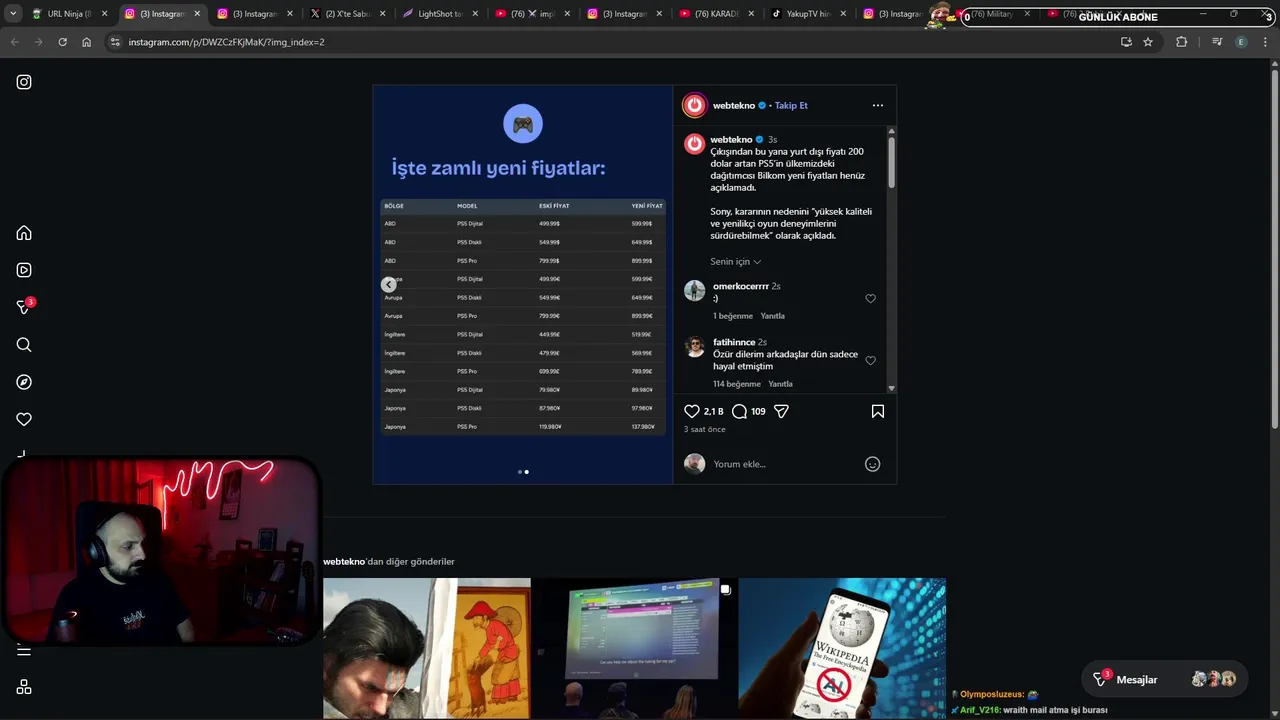Image resolution: width=1280 pixels, height=720 pixels.
Task: Bookmark this page with star icon
Action: coord(1148,42)
